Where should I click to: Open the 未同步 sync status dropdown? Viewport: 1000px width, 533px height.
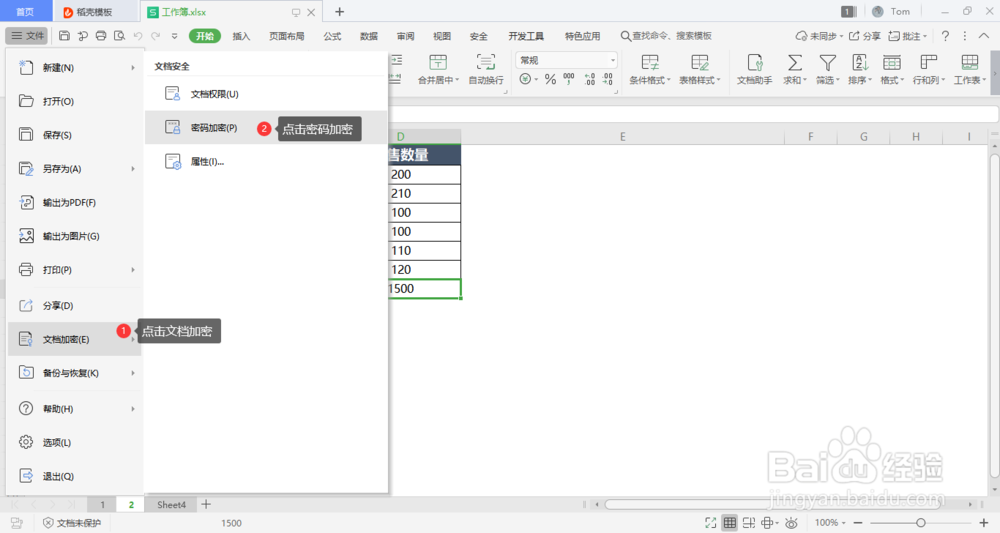tap(819, 36)
